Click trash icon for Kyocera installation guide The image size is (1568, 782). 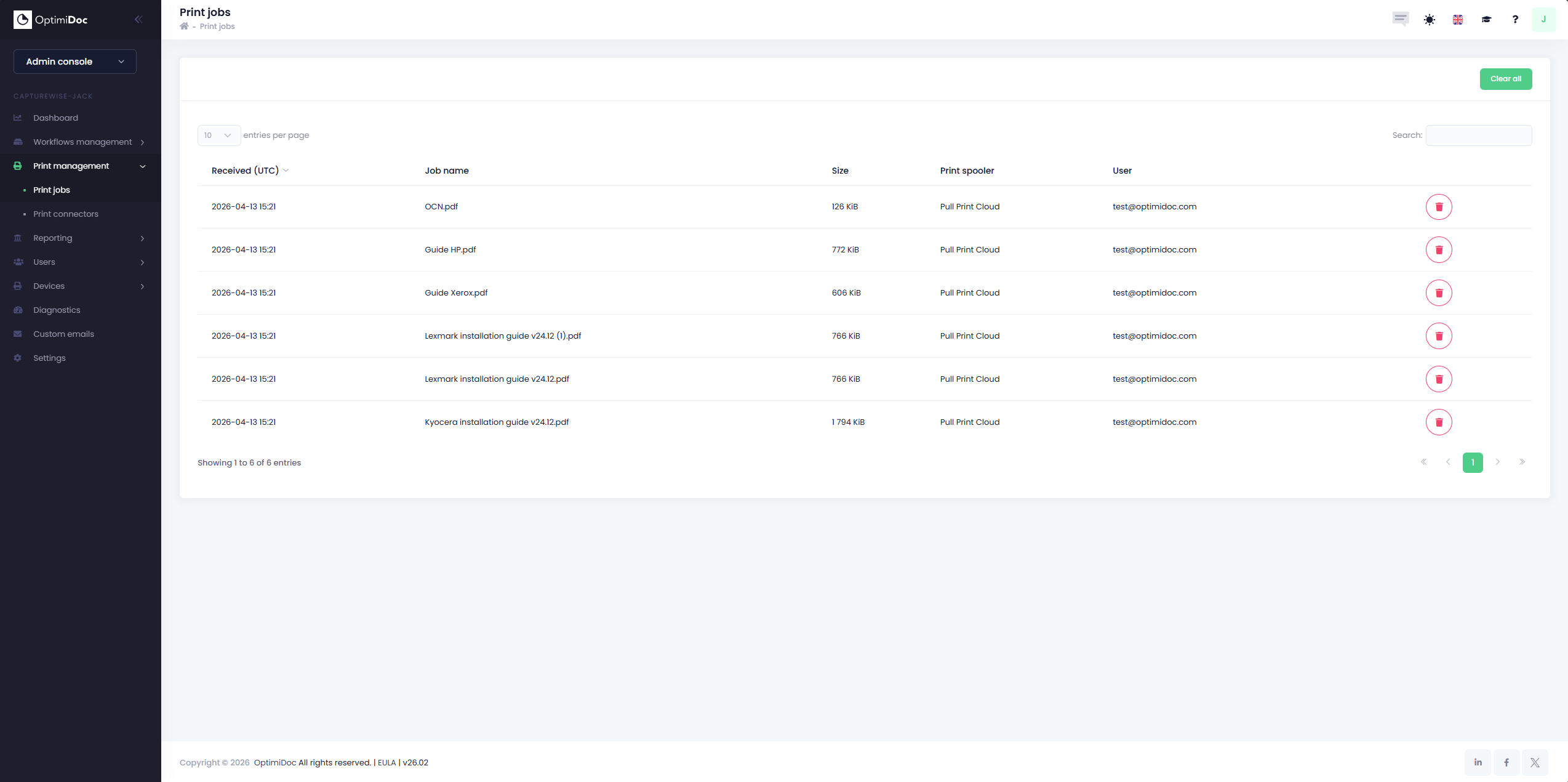(1438, 422)
